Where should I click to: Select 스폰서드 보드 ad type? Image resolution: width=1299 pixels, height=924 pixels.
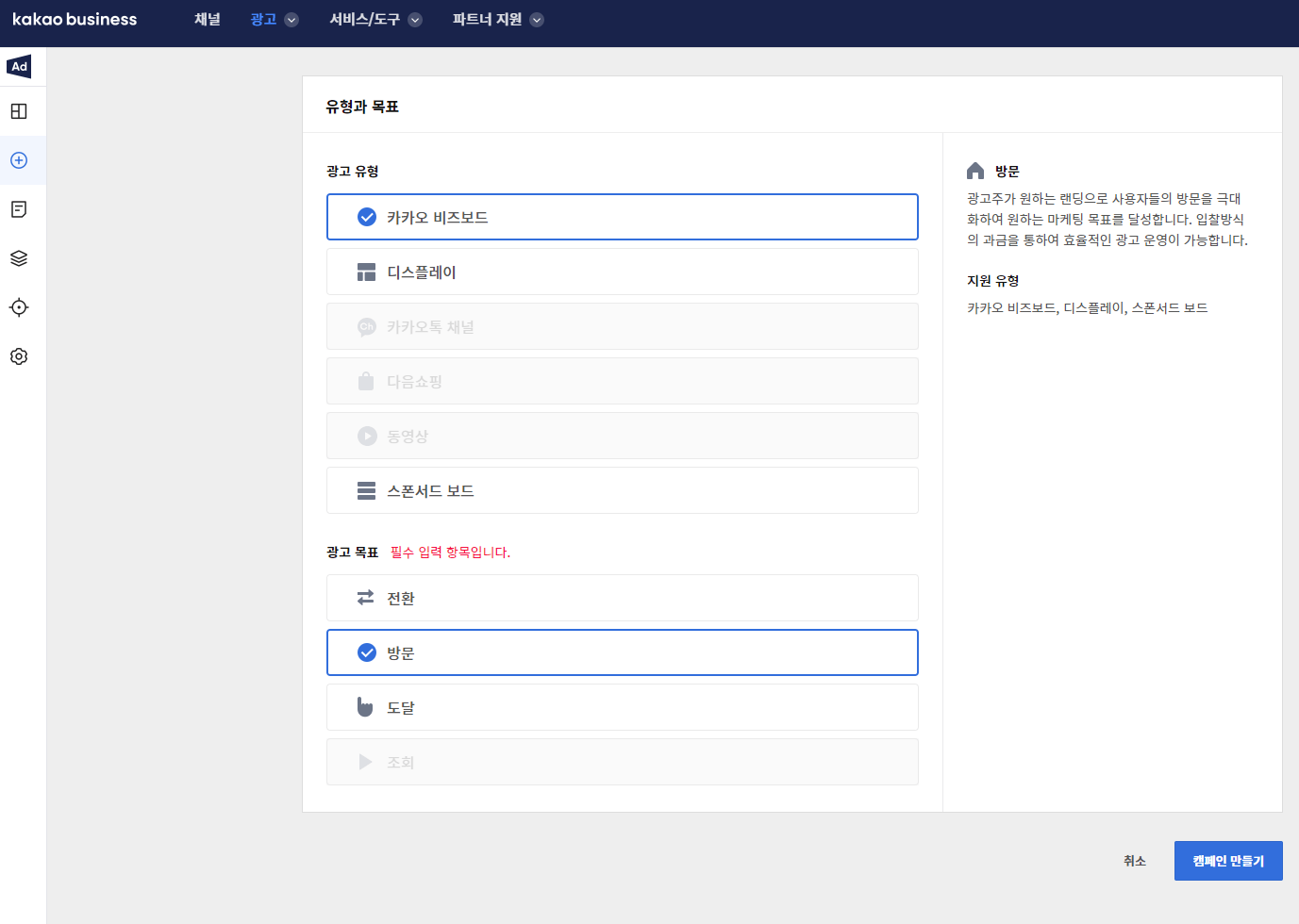(x=623, y=490)
